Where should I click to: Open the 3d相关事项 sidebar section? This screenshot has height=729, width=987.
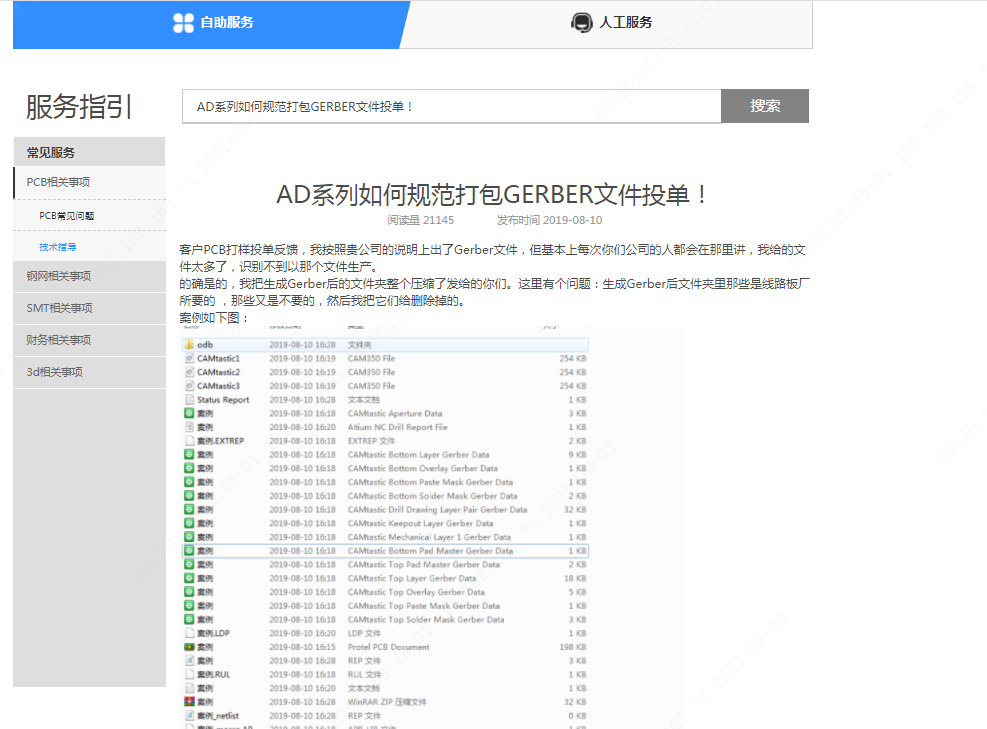click(x=54, y=372)
